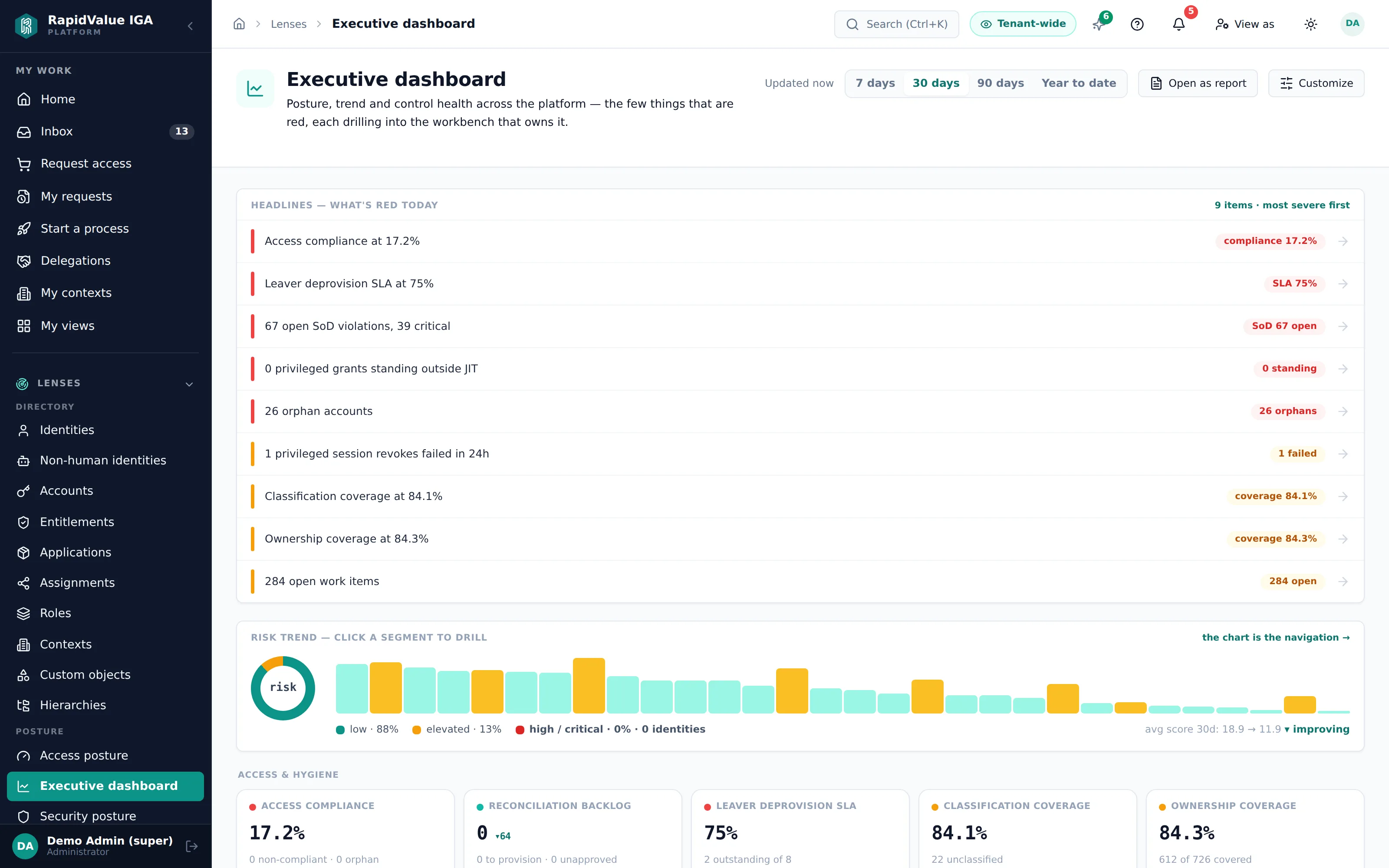Open privileged session revokes failed headline

[x=800, y=454]
